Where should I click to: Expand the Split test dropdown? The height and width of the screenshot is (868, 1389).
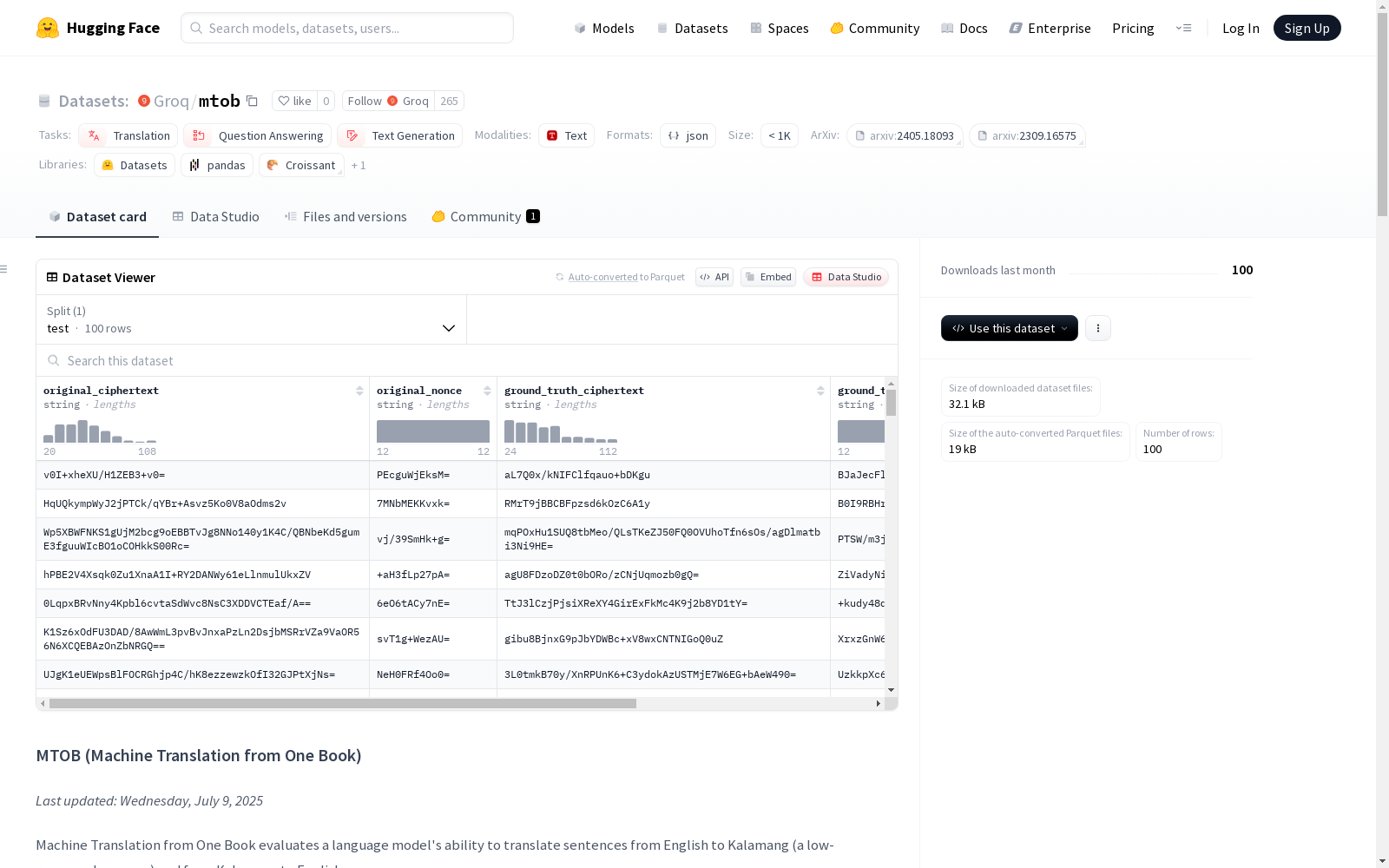coord(252,319)
